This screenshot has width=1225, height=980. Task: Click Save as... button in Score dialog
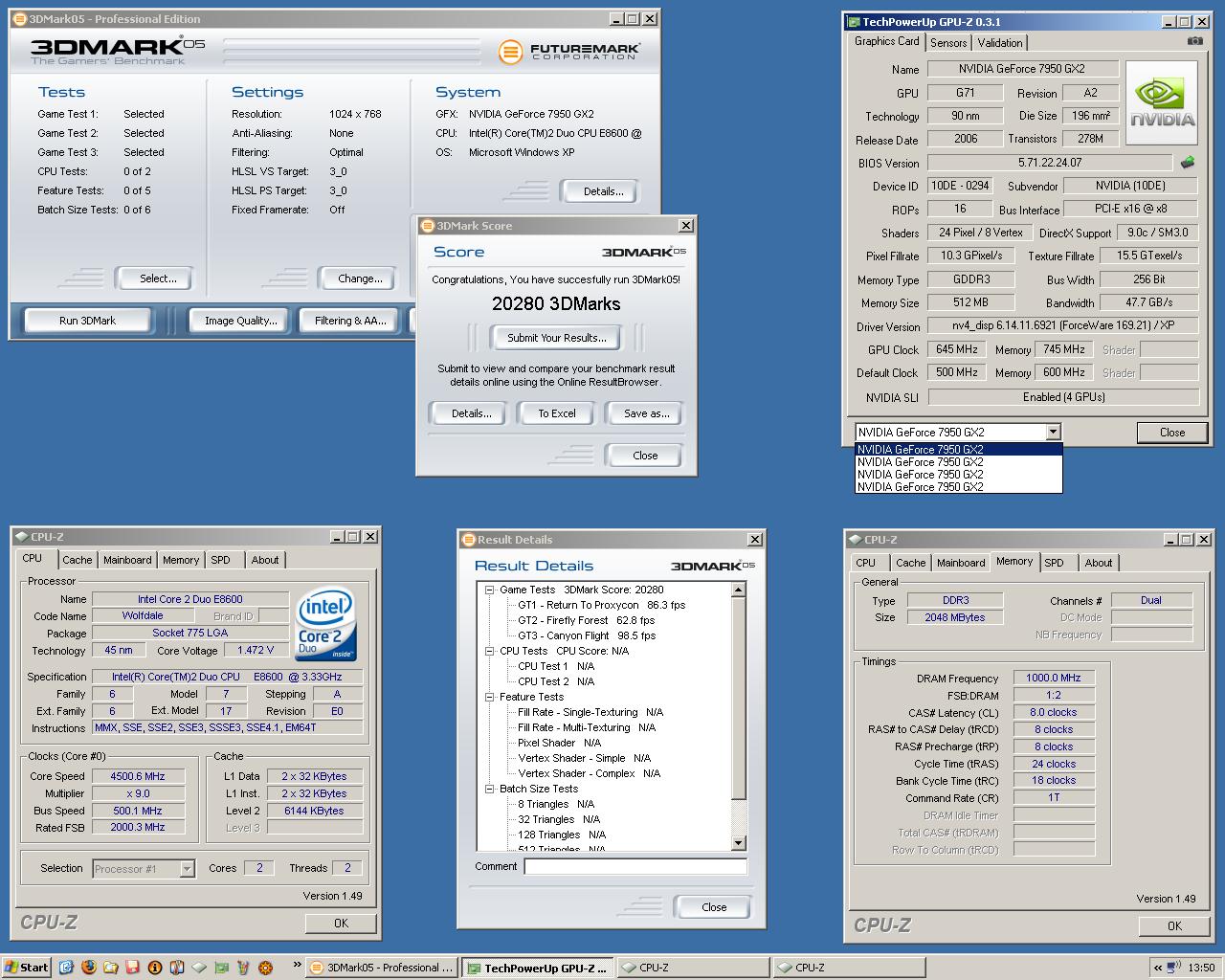point(646,413)
